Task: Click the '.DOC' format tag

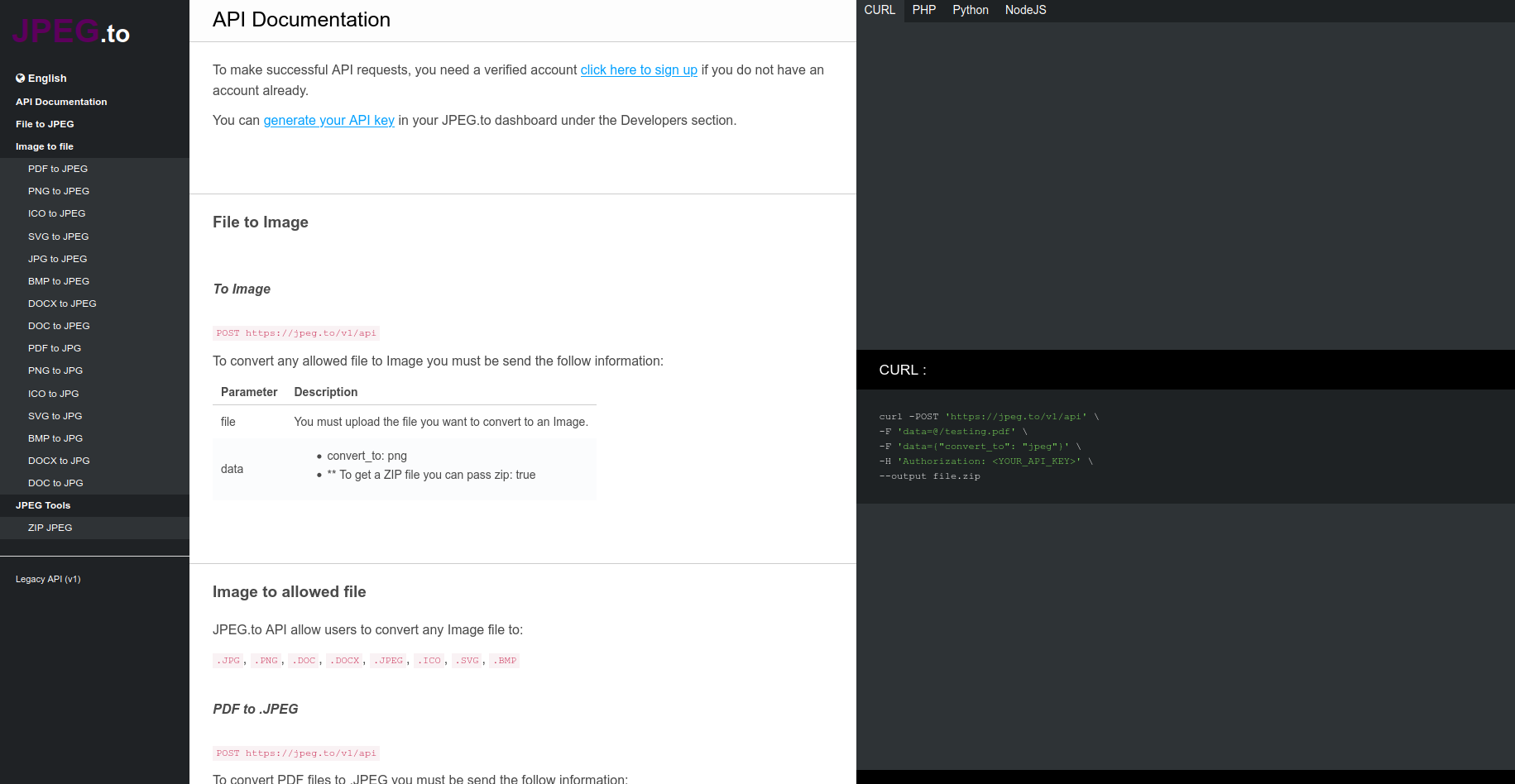Action: (304, 661)
